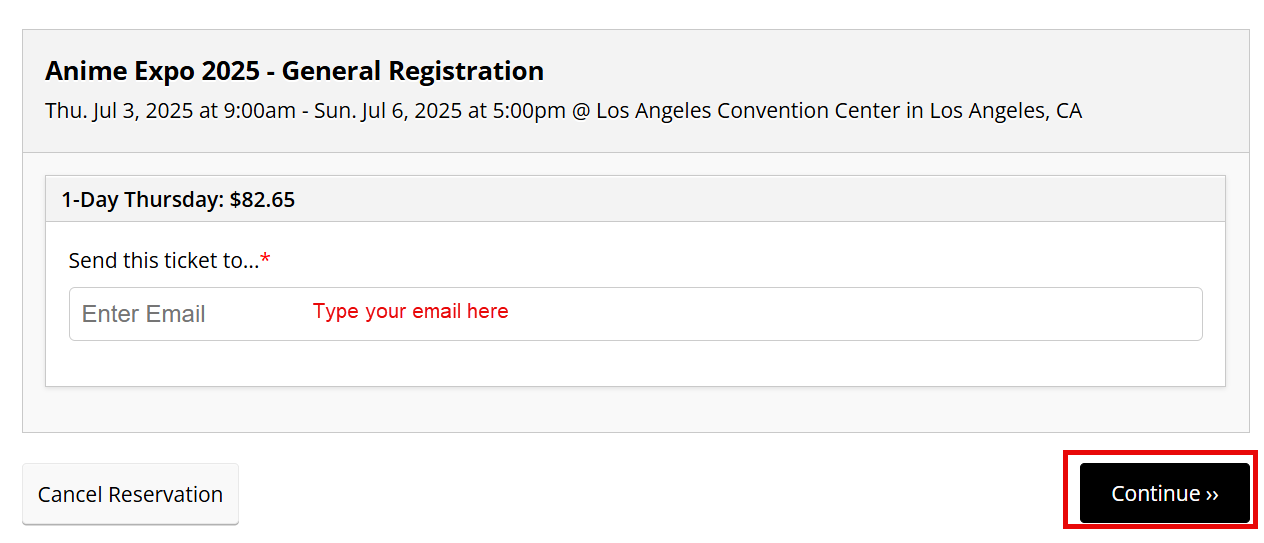The width and height of the screenshot is (1264, 543).
Task: Select the "Send this ticket to..." label
Action: click(x=163, y=261)
